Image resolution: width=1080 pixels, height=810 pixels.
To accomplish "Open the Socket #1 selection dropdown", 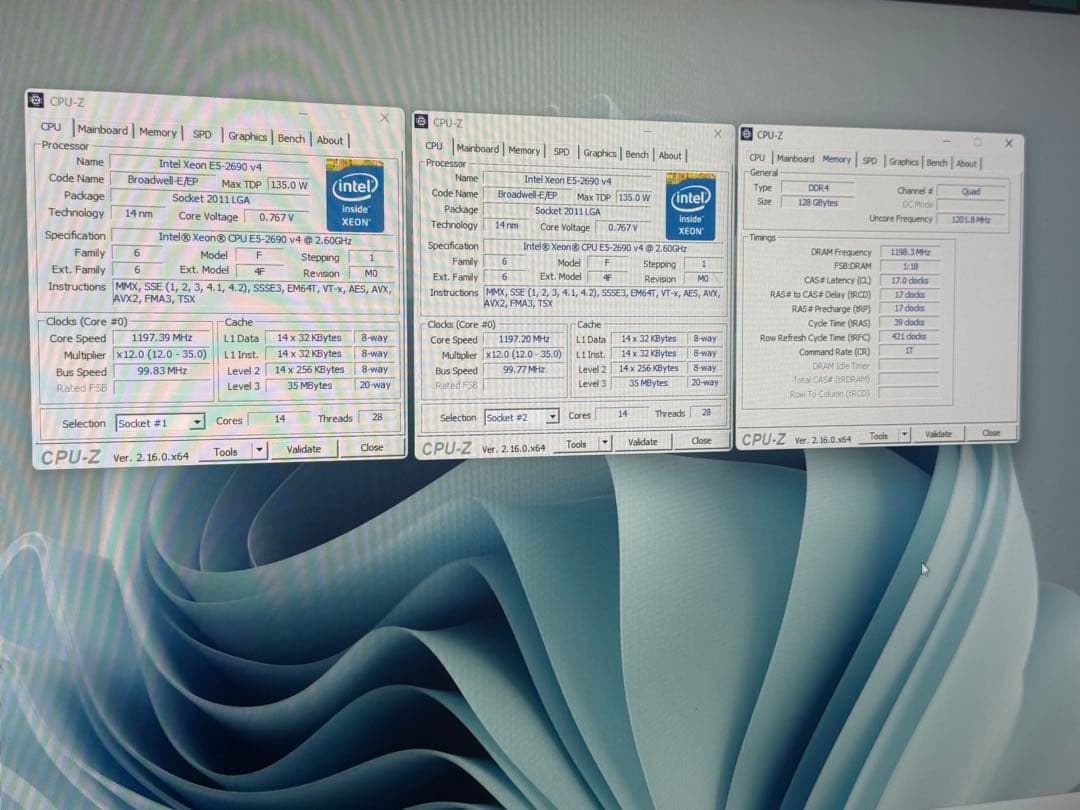I will (196, 423).
